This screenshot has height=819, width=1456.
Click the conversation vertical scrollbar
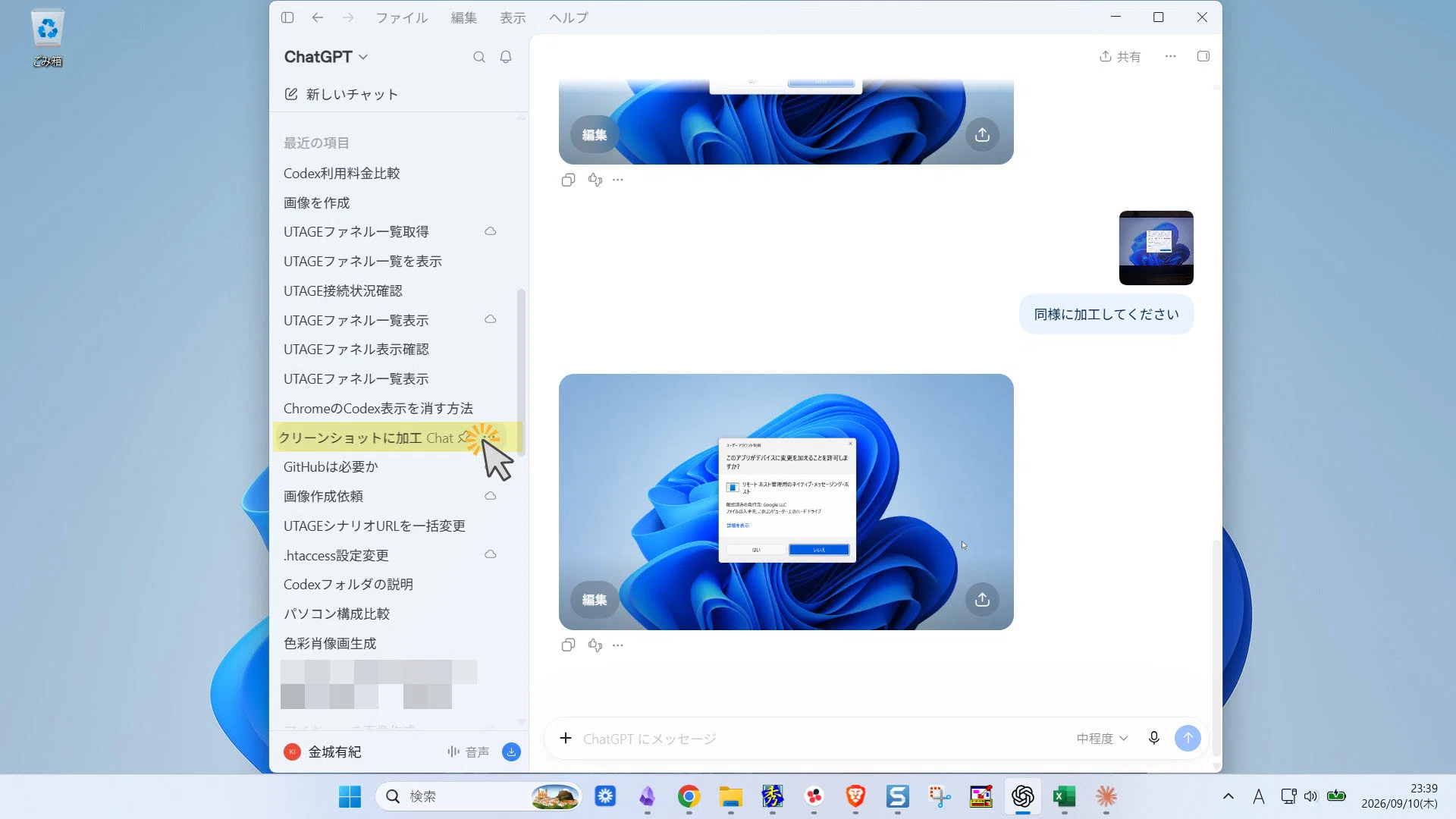(x=1216, y=648)
